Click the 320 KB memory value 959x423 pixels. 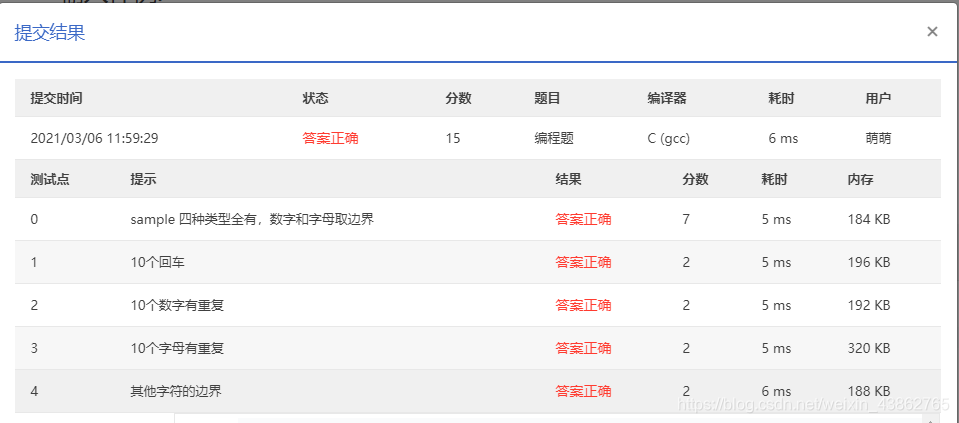868,348
